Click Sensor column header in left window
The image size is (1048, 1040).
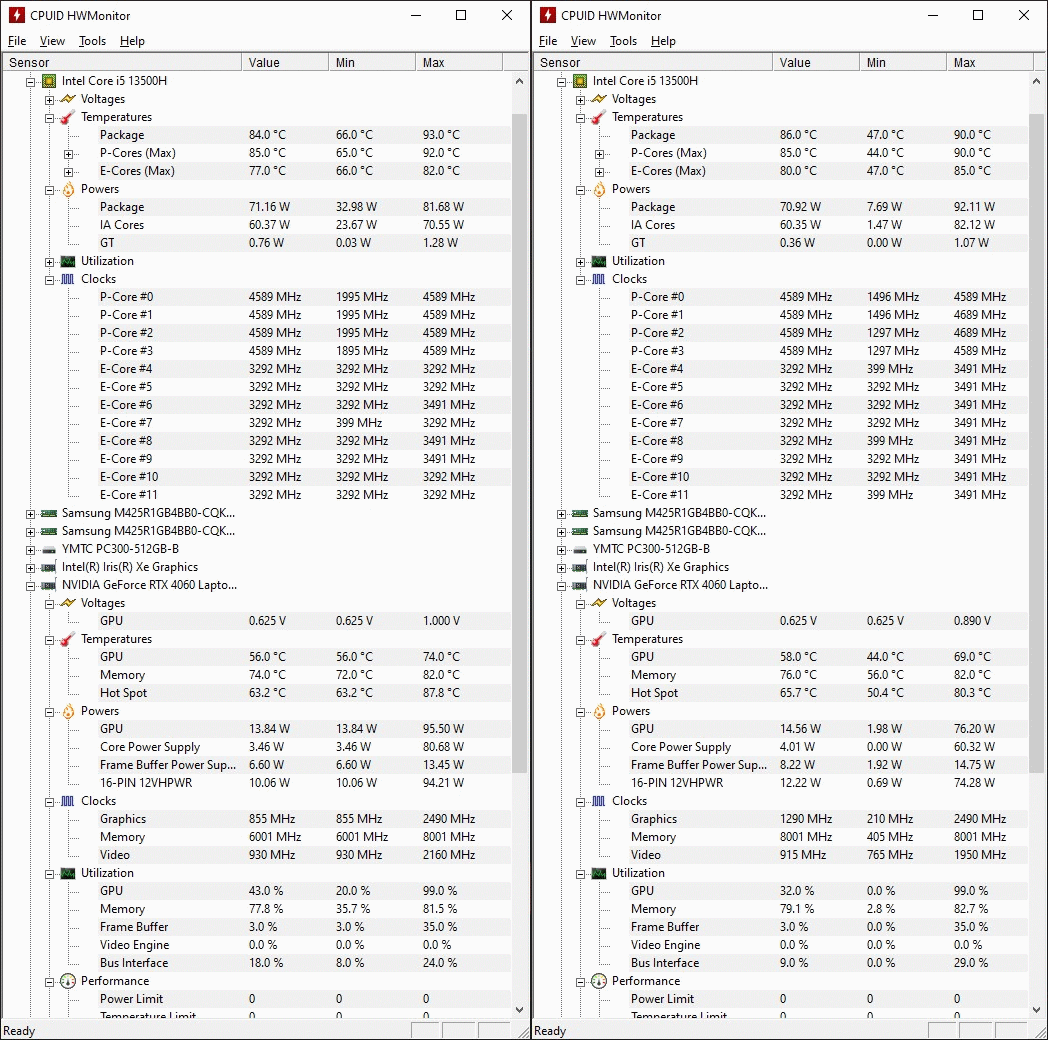click(121, 62)
